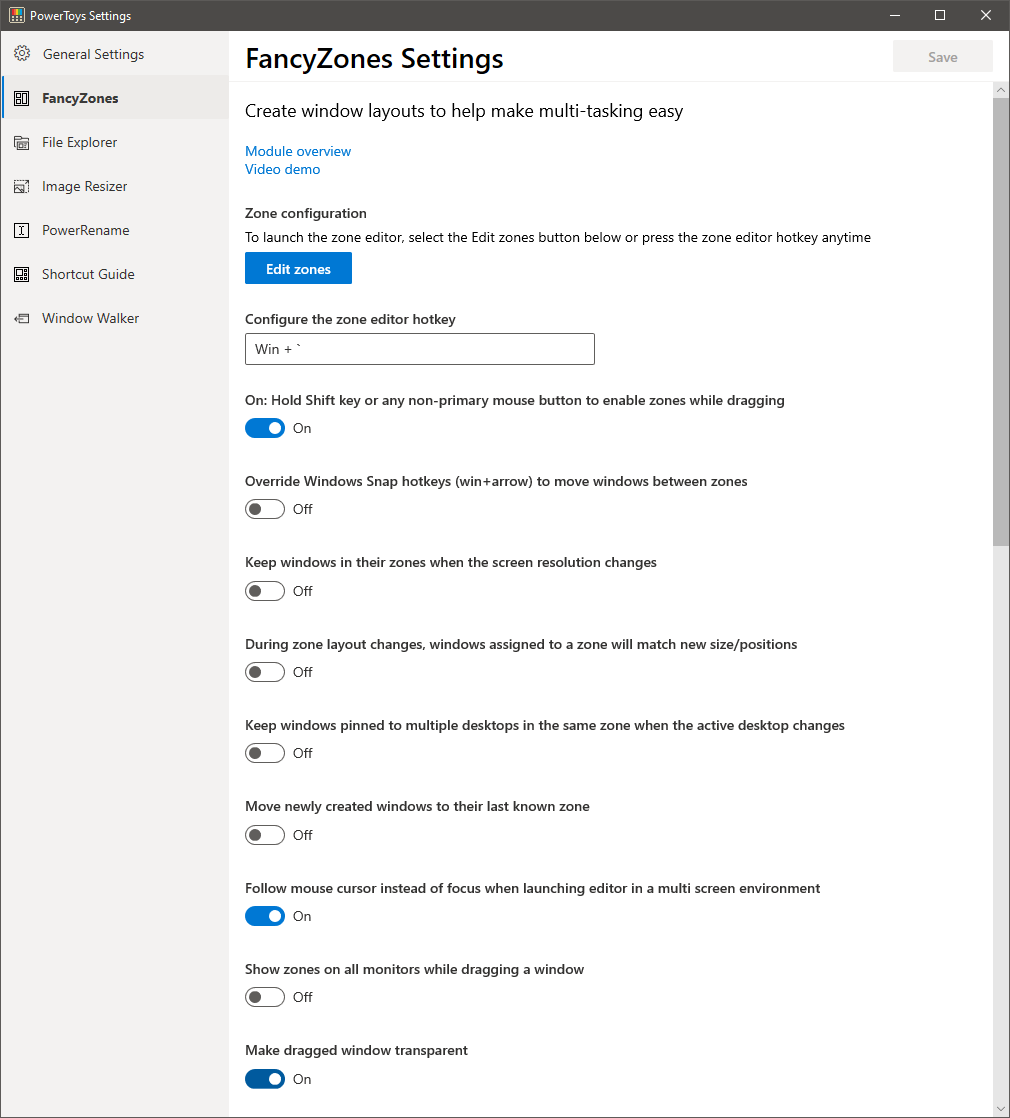Turn on keep windows in zones after resolution changes
1010x1118 pixels.
coord(264,590)
